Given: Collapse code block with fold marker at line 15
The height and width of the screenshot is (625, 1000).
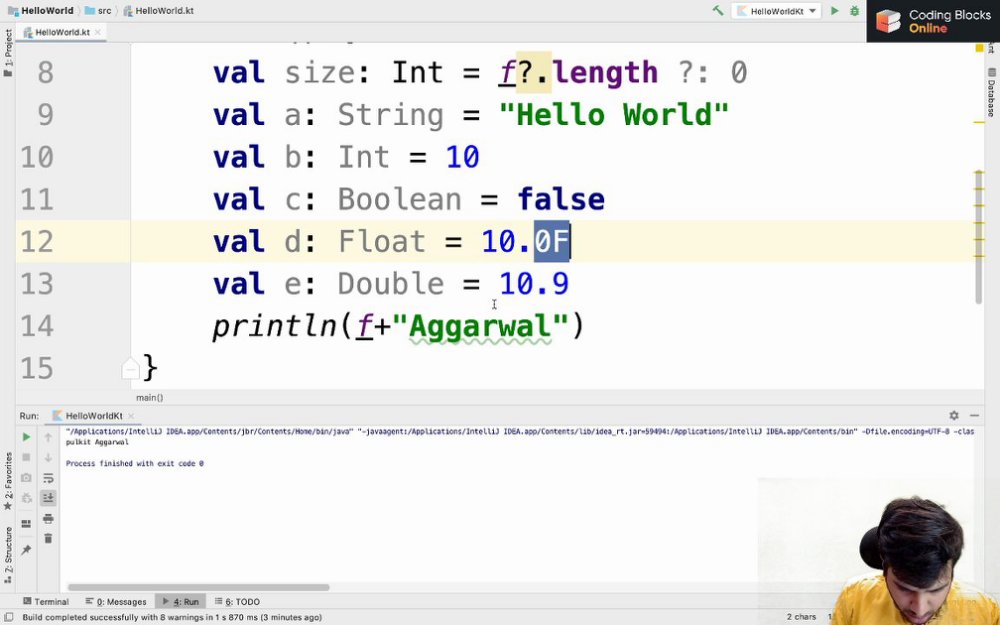Looking at the screenshot, I should tap(130, 369).
